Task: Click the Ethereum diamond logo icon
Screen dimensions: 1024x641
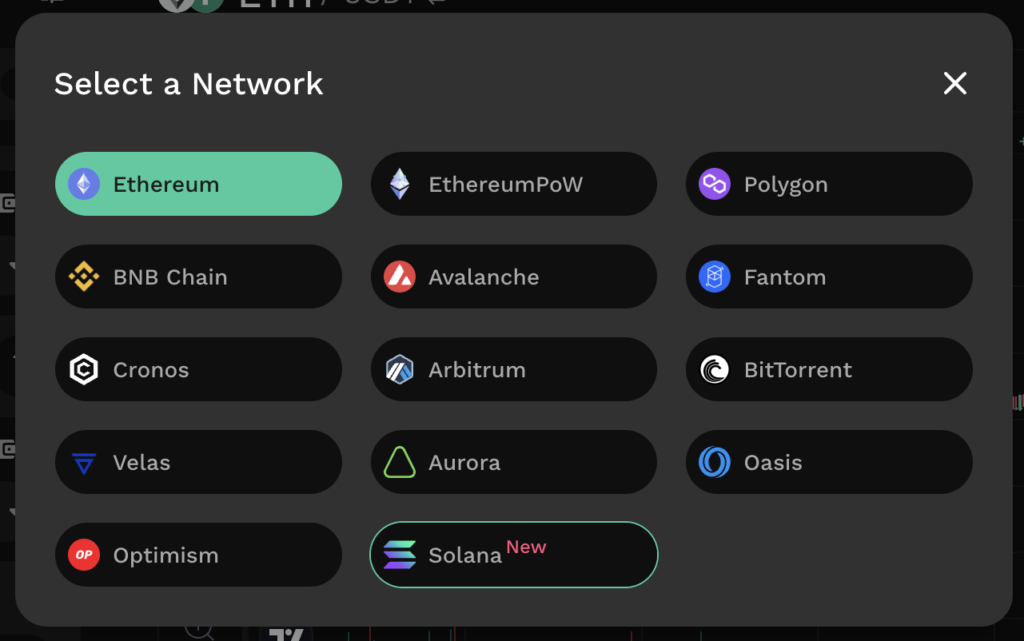Action: click(x=84, y=184)
